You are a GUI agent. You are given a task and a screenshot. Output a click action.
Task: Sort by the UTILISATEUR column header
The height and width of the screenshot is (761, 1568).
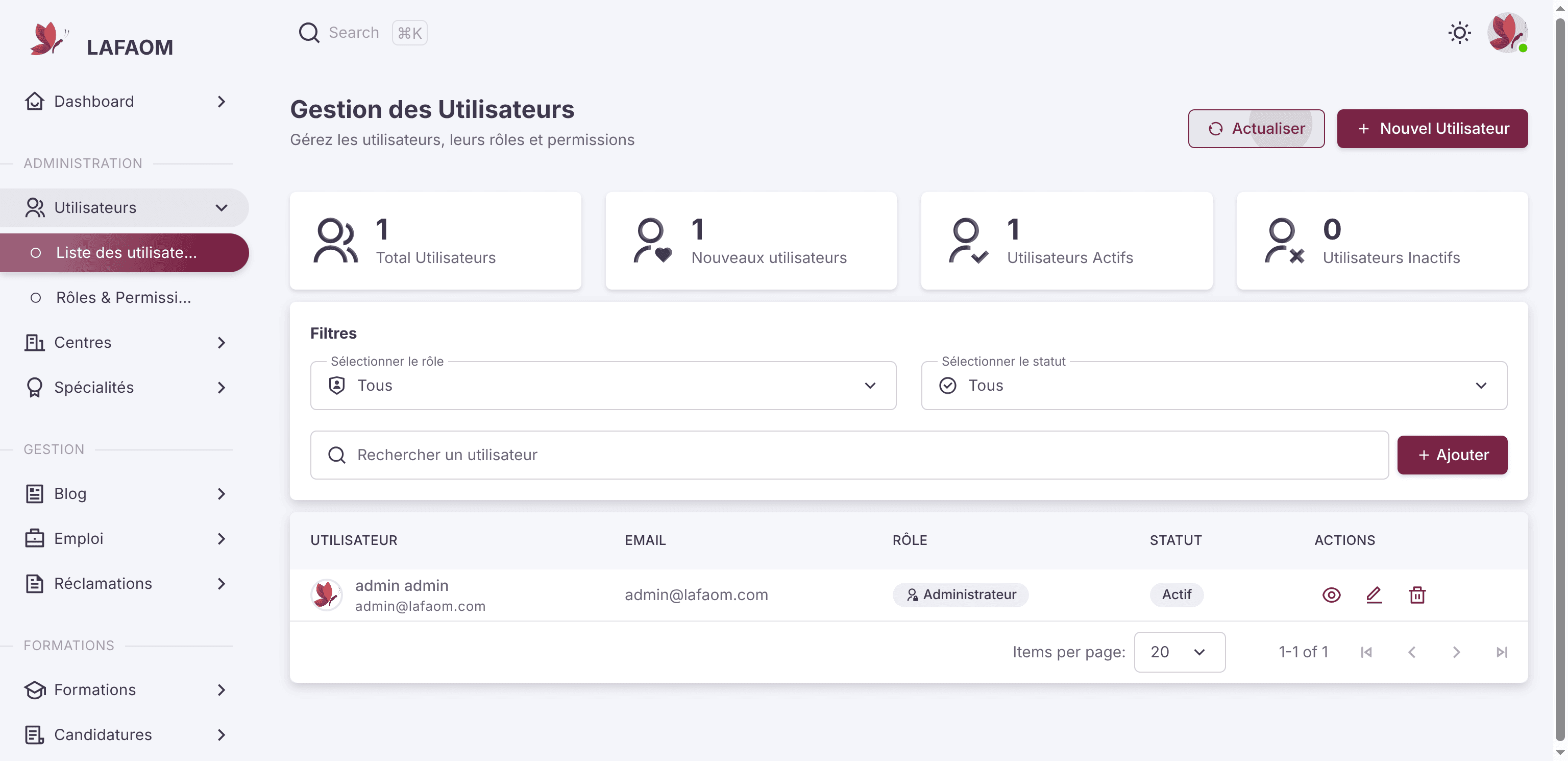[354, 540]
